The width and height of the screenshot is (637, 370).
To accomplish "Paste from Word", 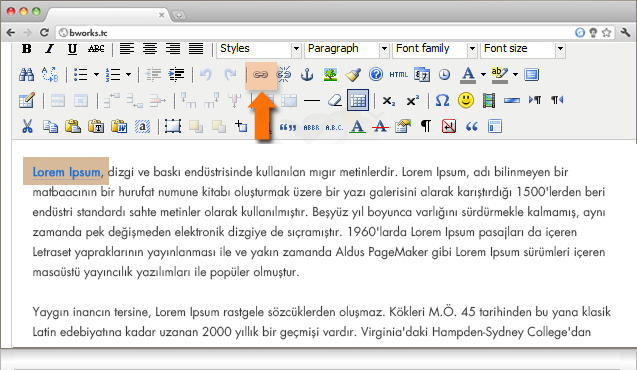I will pyautogui.click(x=119, y=126).
